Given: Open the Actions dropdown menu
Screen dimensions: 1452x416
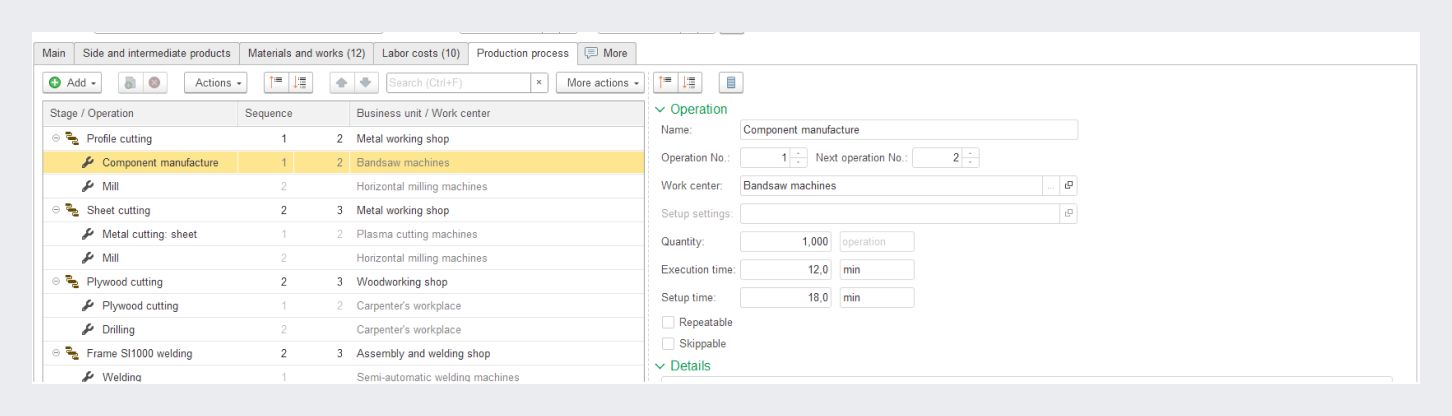Looking at the screenshot, I should [216, 83].
